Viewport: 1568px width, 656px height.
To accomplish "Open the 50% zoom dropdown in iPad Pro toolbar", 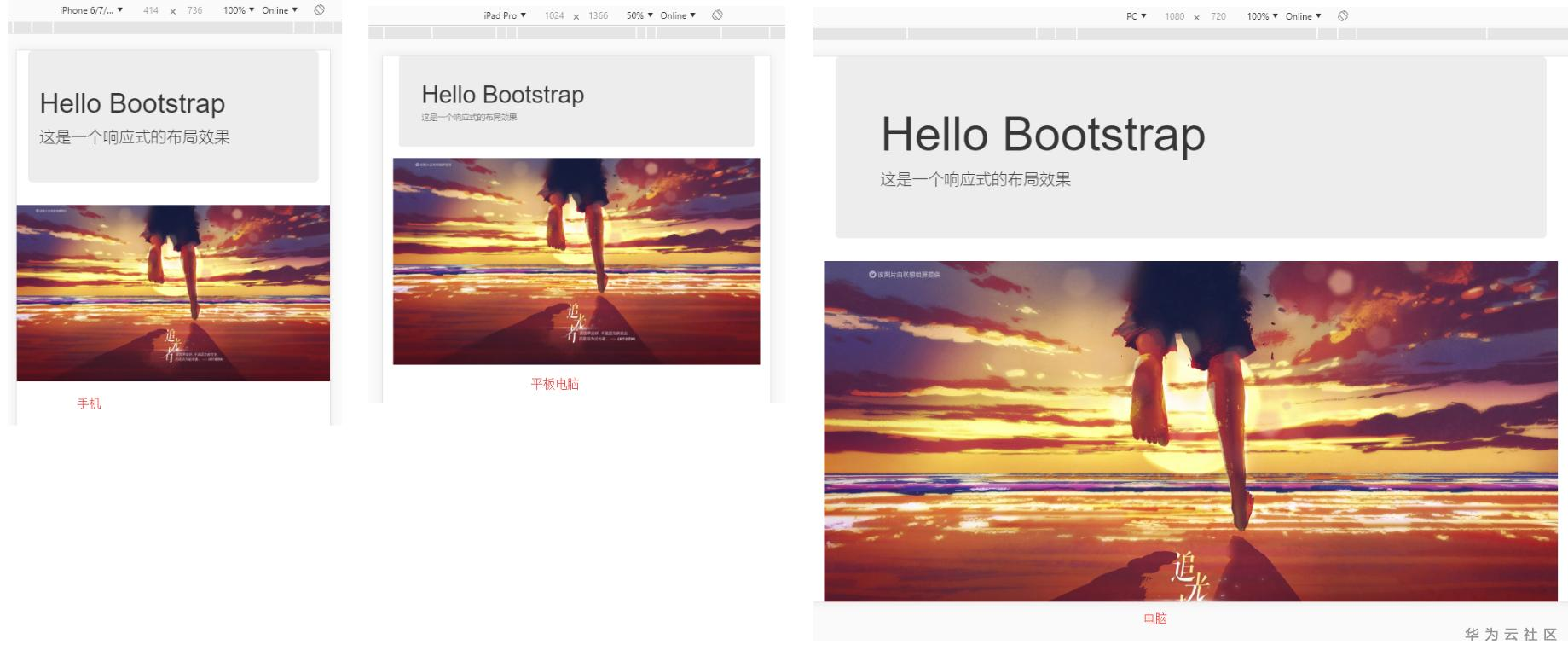I will point(639,15).
